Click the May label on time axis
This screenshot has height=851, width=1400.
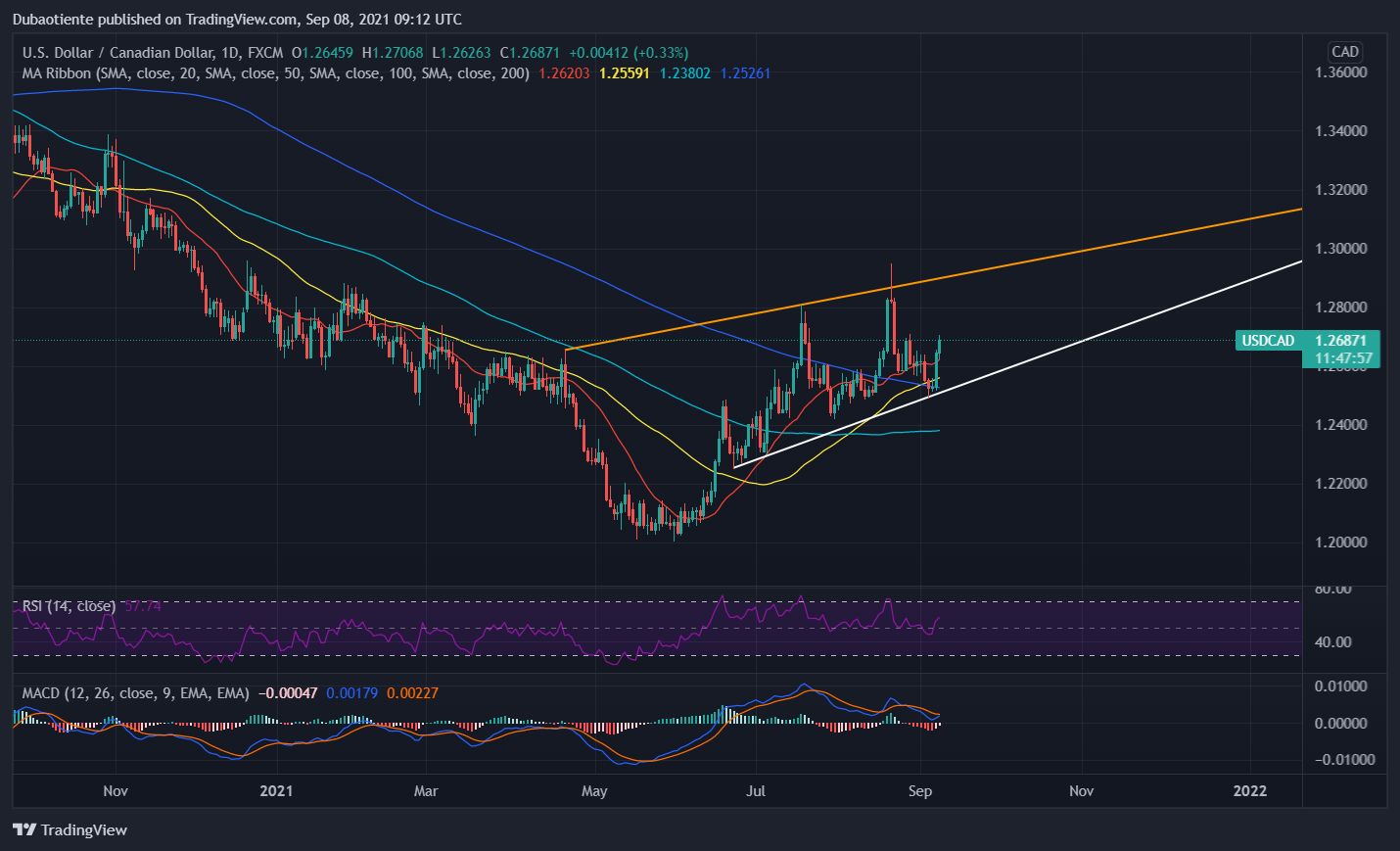[594, 791]
